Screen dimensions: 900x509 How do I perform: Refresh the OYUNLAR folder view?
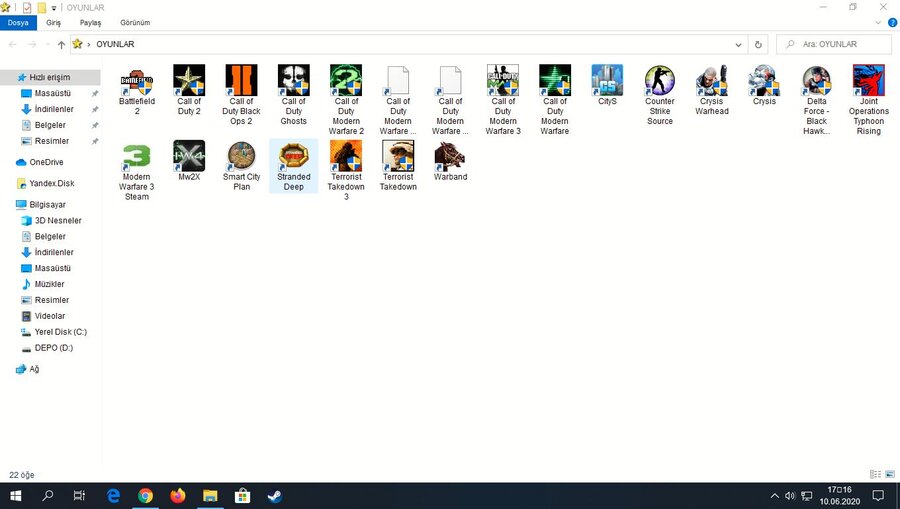point(758,44)
